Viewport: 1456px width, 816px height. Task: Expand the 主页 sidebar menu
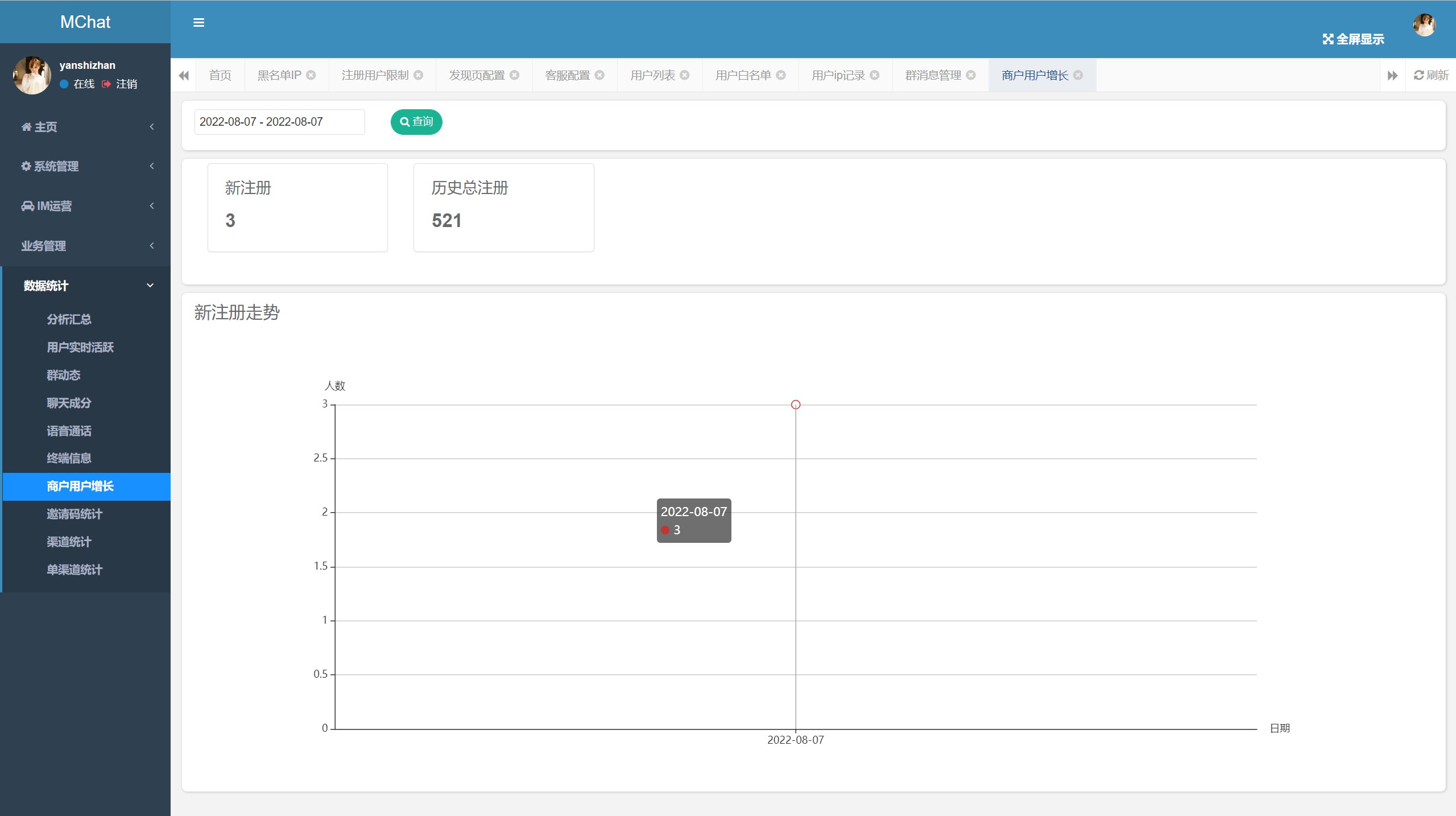[85, 127]
